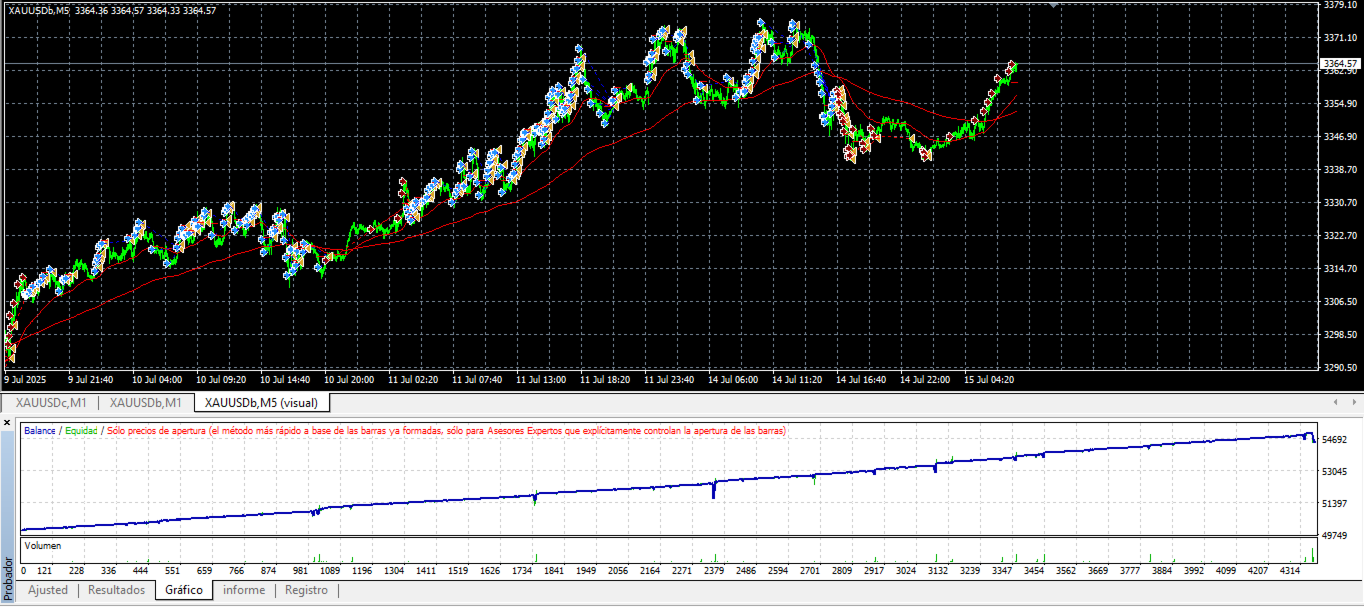Open the Ajusted tester tab
Viewport: 1364px width, 607px height.
[x=48, y=590]
